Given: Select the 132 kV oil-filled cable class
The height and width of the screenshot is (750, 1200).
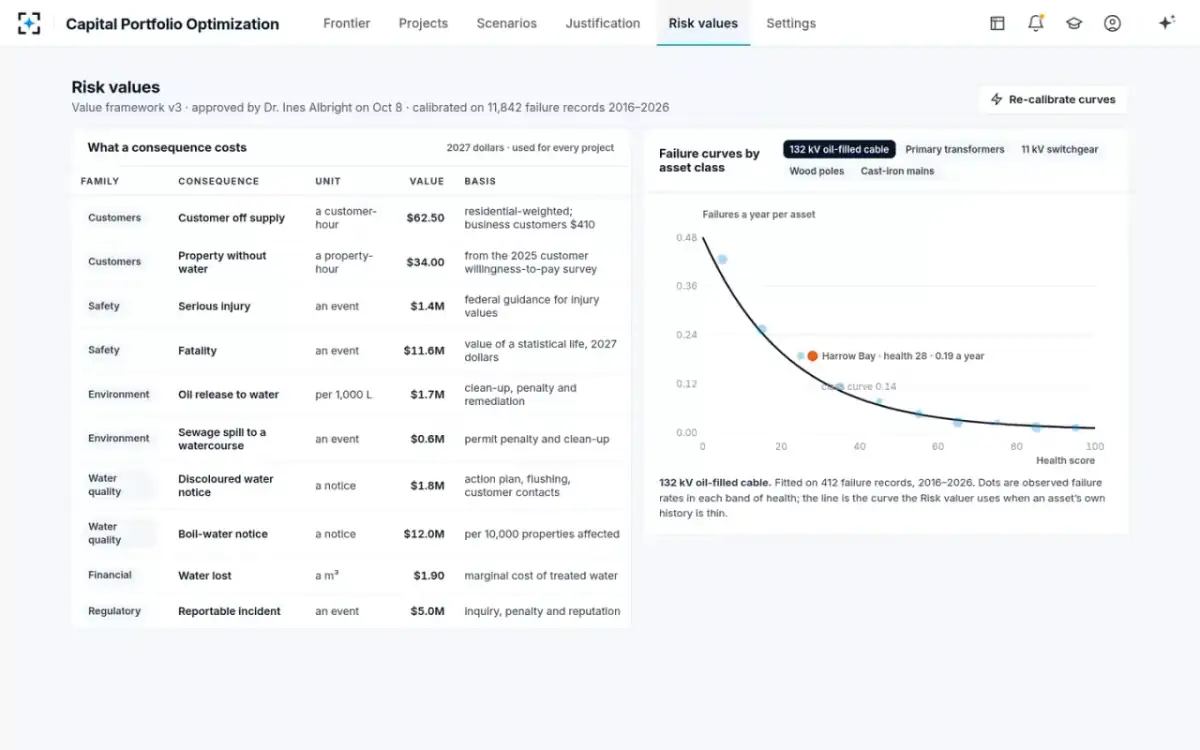Looking at the screenshot, I should 839,149.
